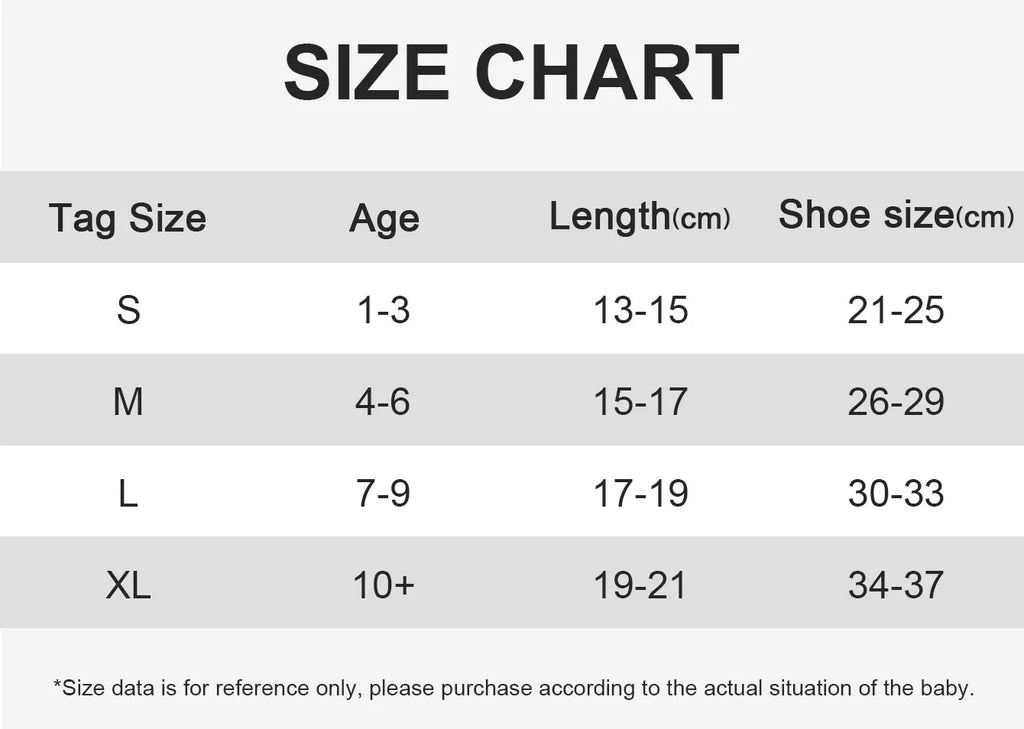1024x729 pixels.
Task: Click the 13-15 length cell
Action: pos(641,310)
